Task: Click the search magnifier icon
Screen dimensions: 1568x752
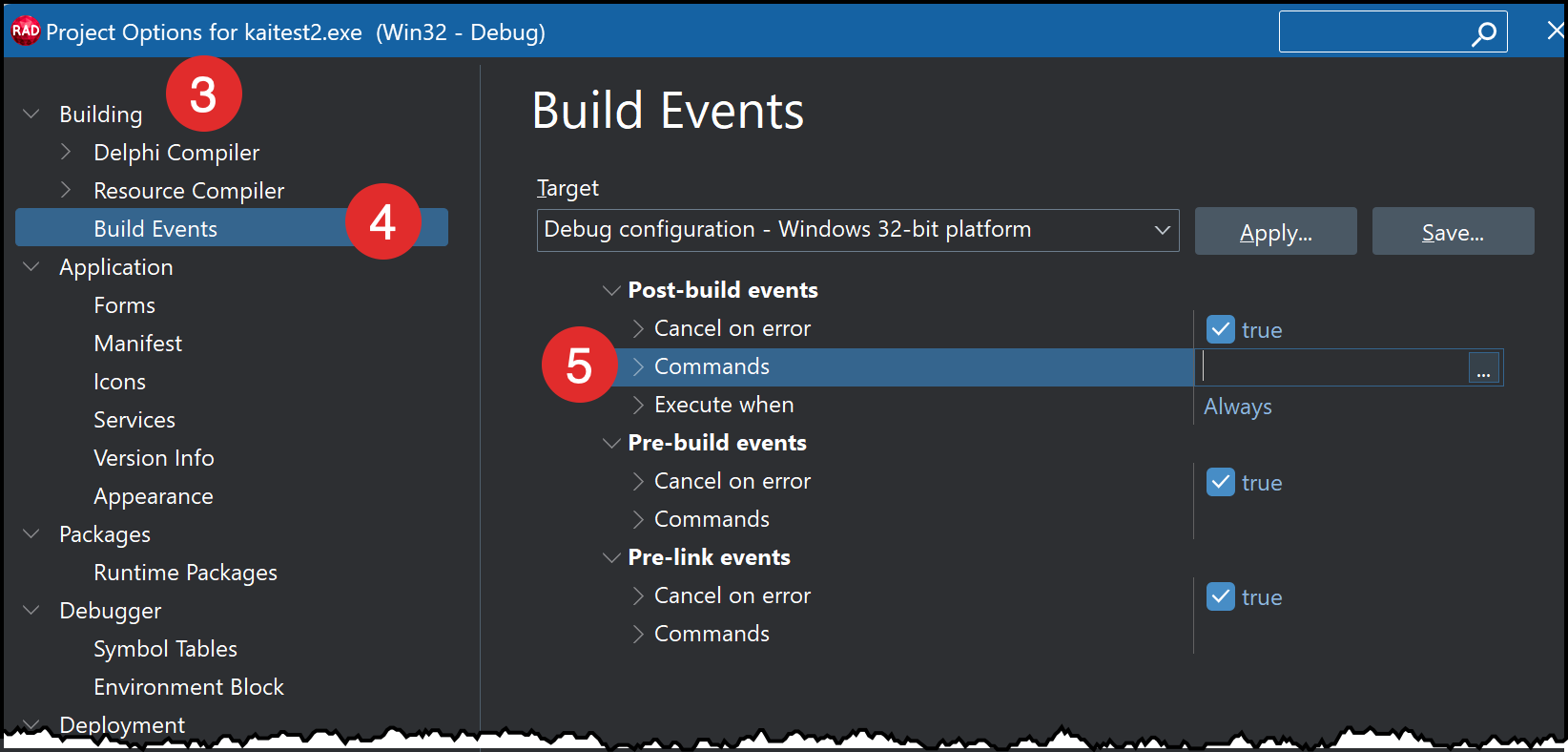Action: (x=1484, y=33)
